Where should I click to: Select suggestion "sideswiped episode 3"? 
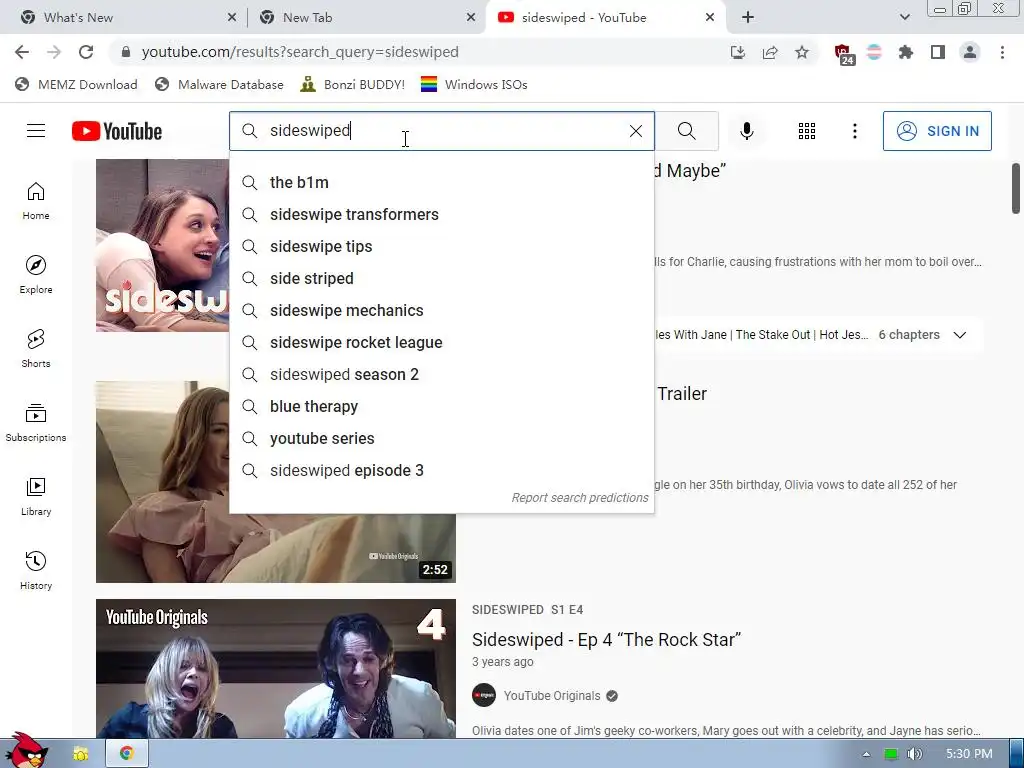point(441,470)
